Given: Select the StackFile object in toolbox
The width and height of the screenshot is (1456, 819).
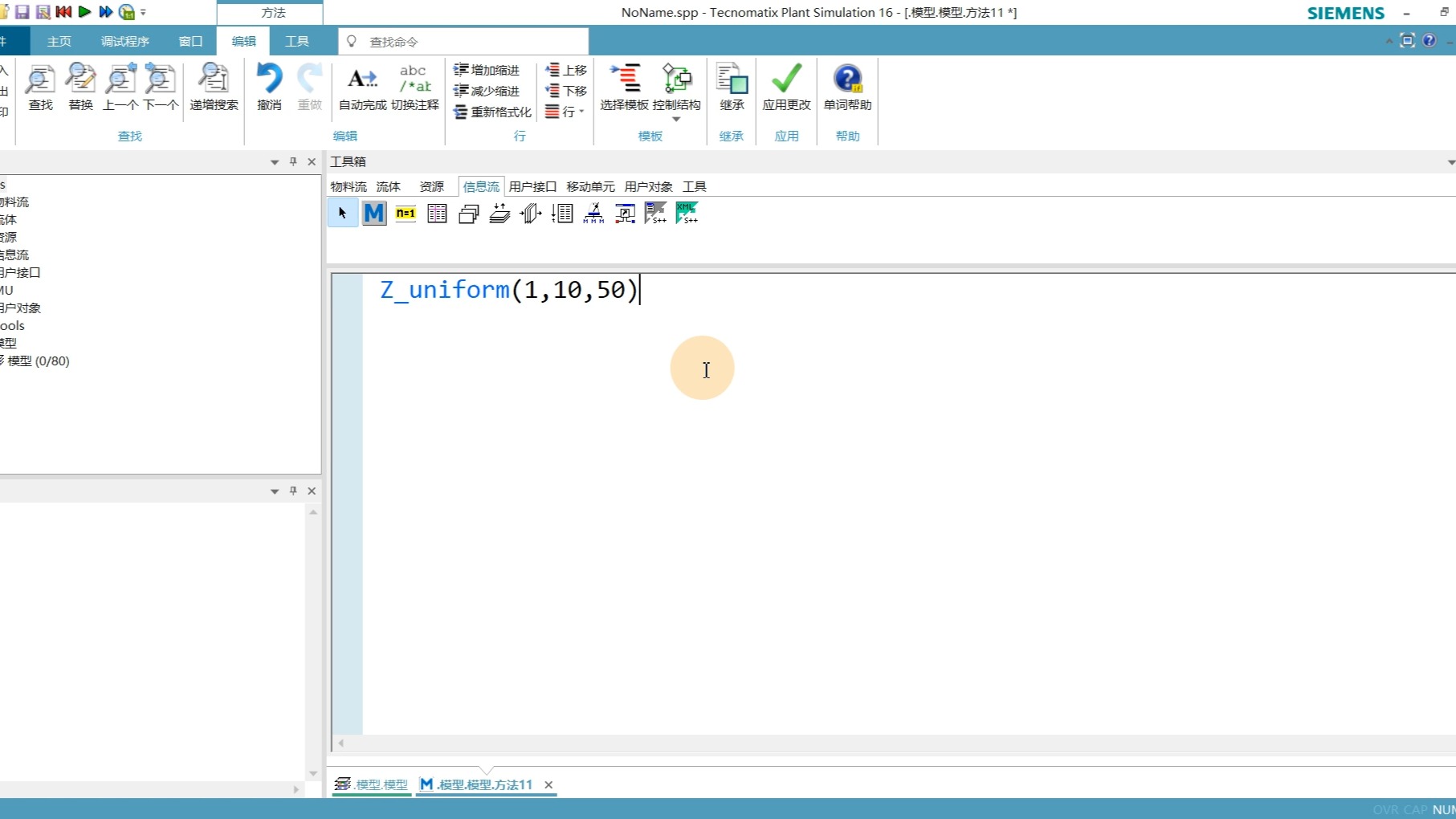Looking at the screenshot, I should tap(500, 213).
